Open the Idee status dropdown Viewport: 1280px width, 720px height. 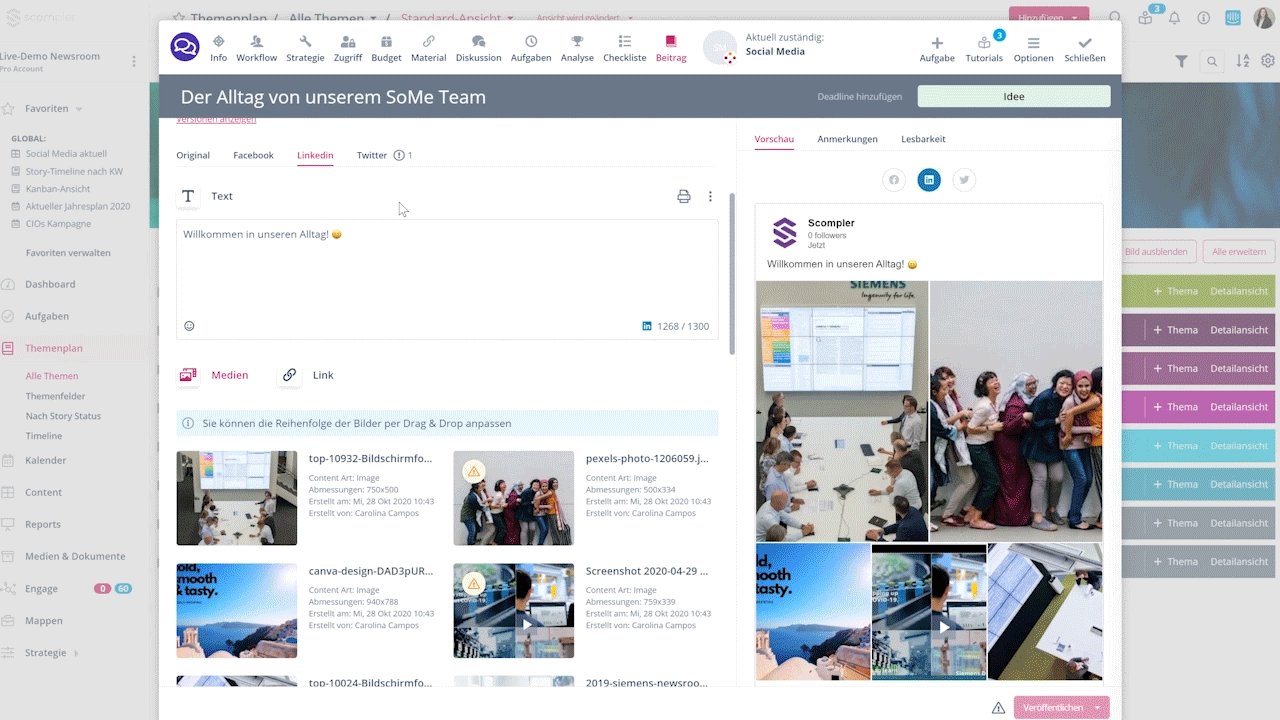coord(1014,97)
